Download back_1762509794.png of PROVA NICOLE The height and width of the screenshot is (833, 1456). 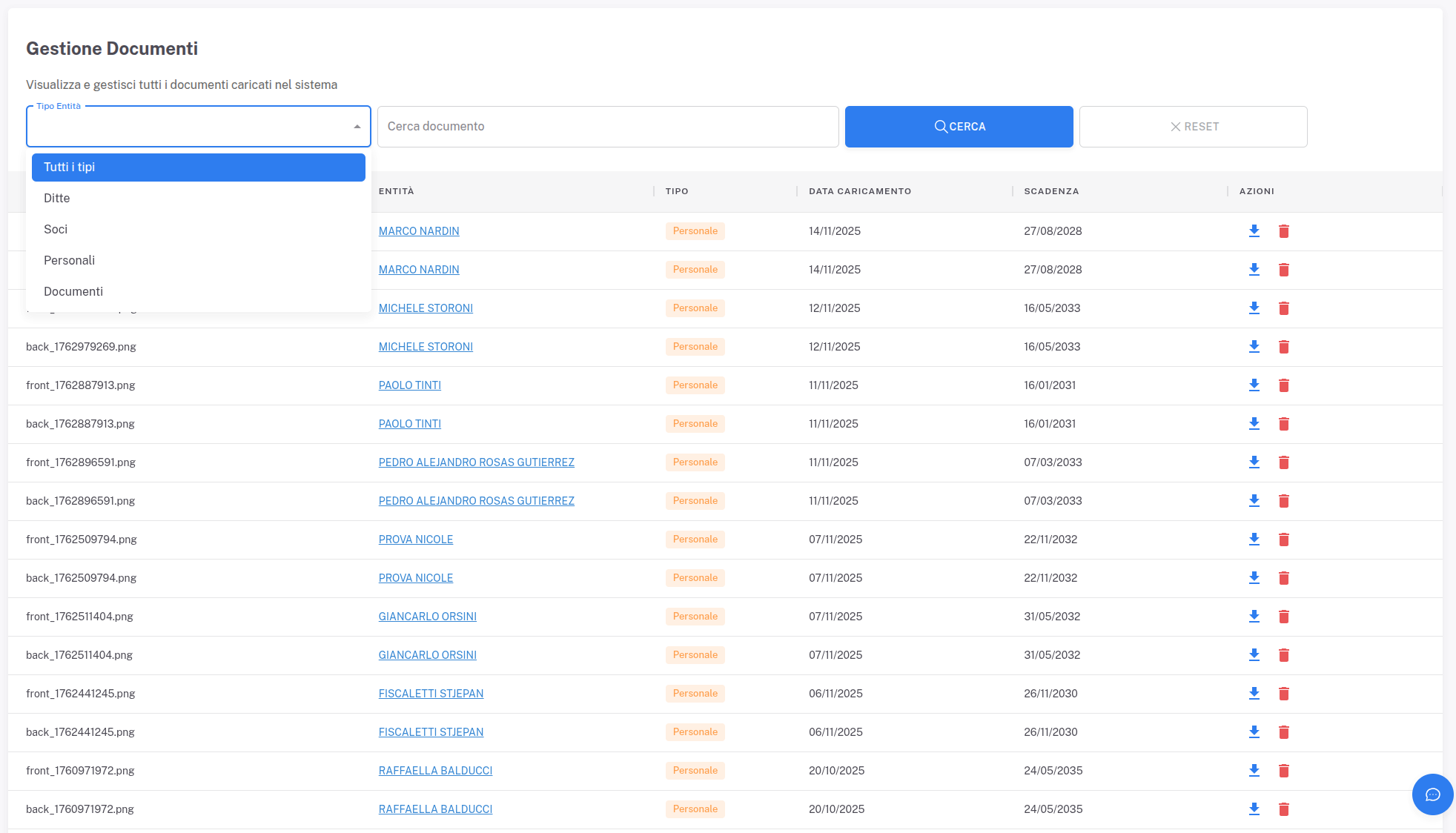coord(1254,578)
